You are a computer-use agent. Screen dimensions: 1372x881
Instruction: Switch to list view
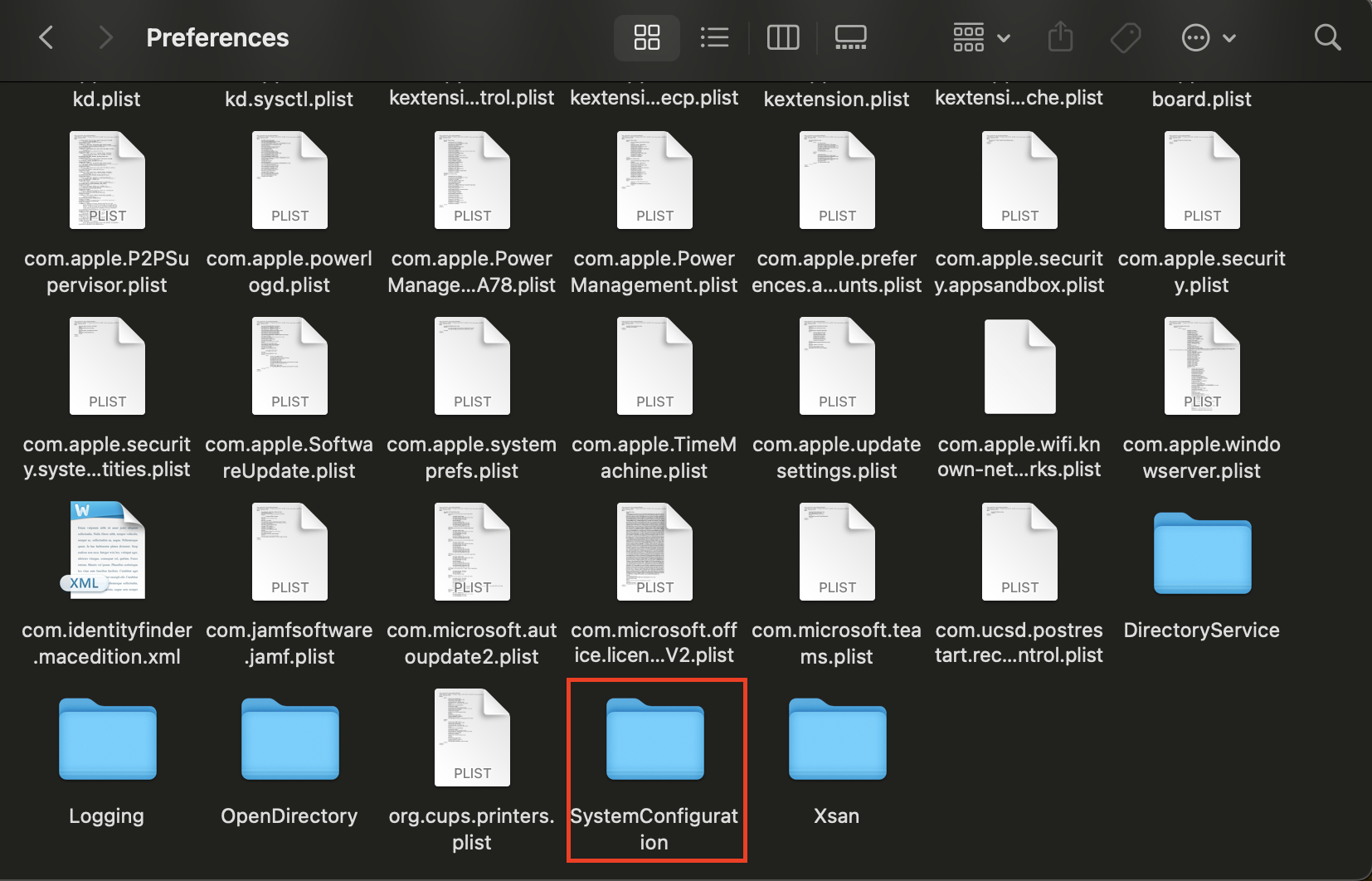tap(714, 37)
